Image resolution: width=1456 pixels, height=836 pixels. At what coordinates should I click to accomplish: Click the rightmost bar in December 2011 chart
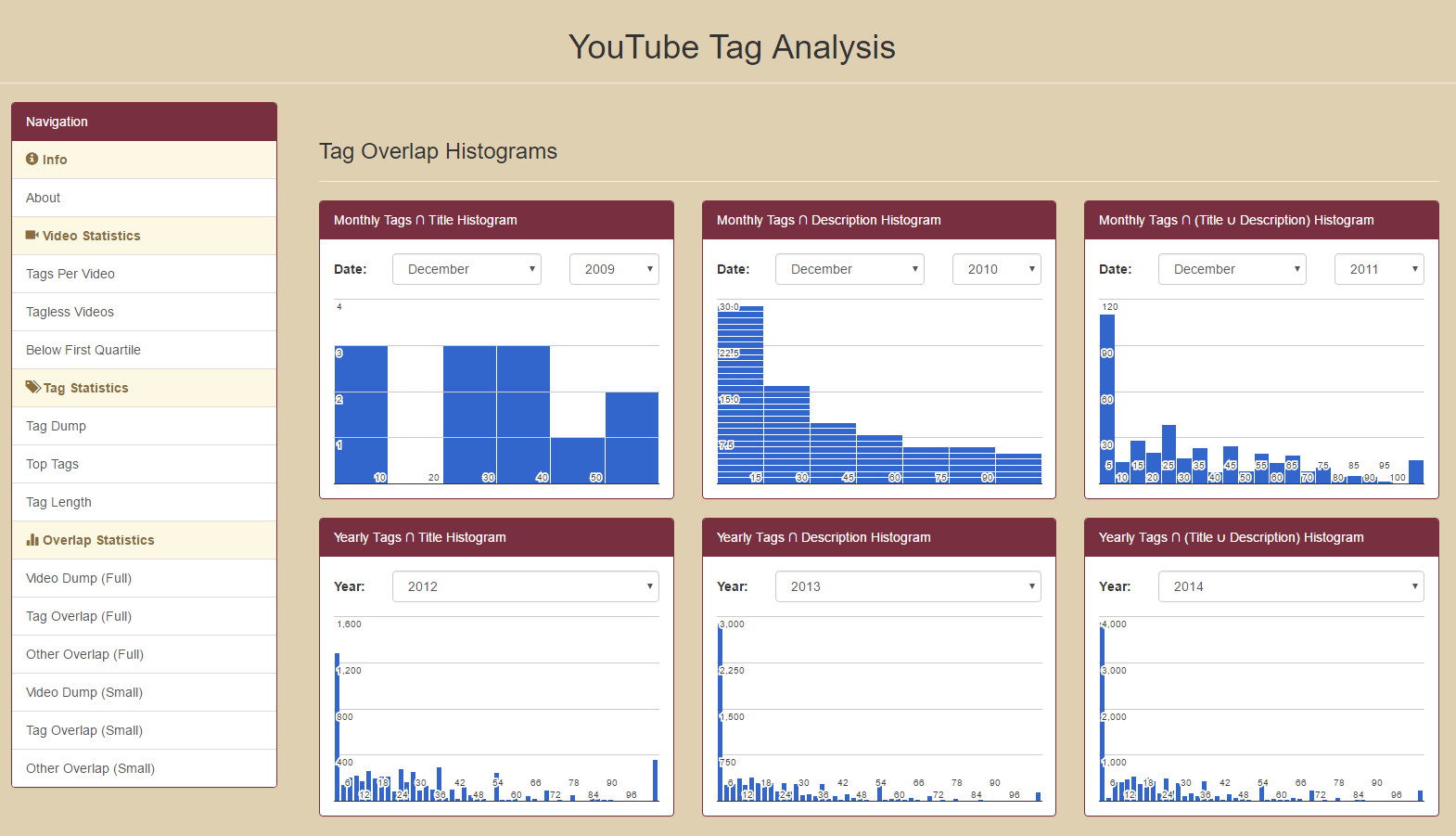pos(1416,471)
